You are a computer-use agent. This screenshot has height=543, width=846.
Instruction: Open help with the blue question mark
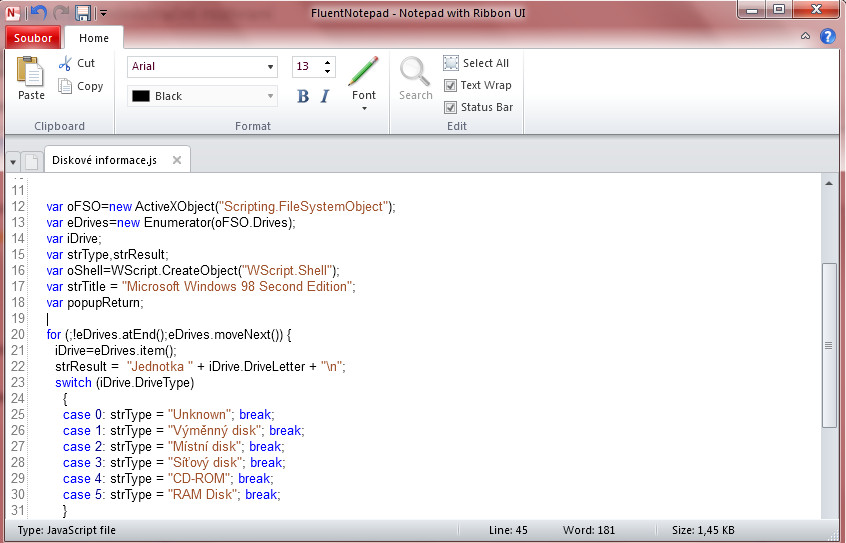pos(827,36)
